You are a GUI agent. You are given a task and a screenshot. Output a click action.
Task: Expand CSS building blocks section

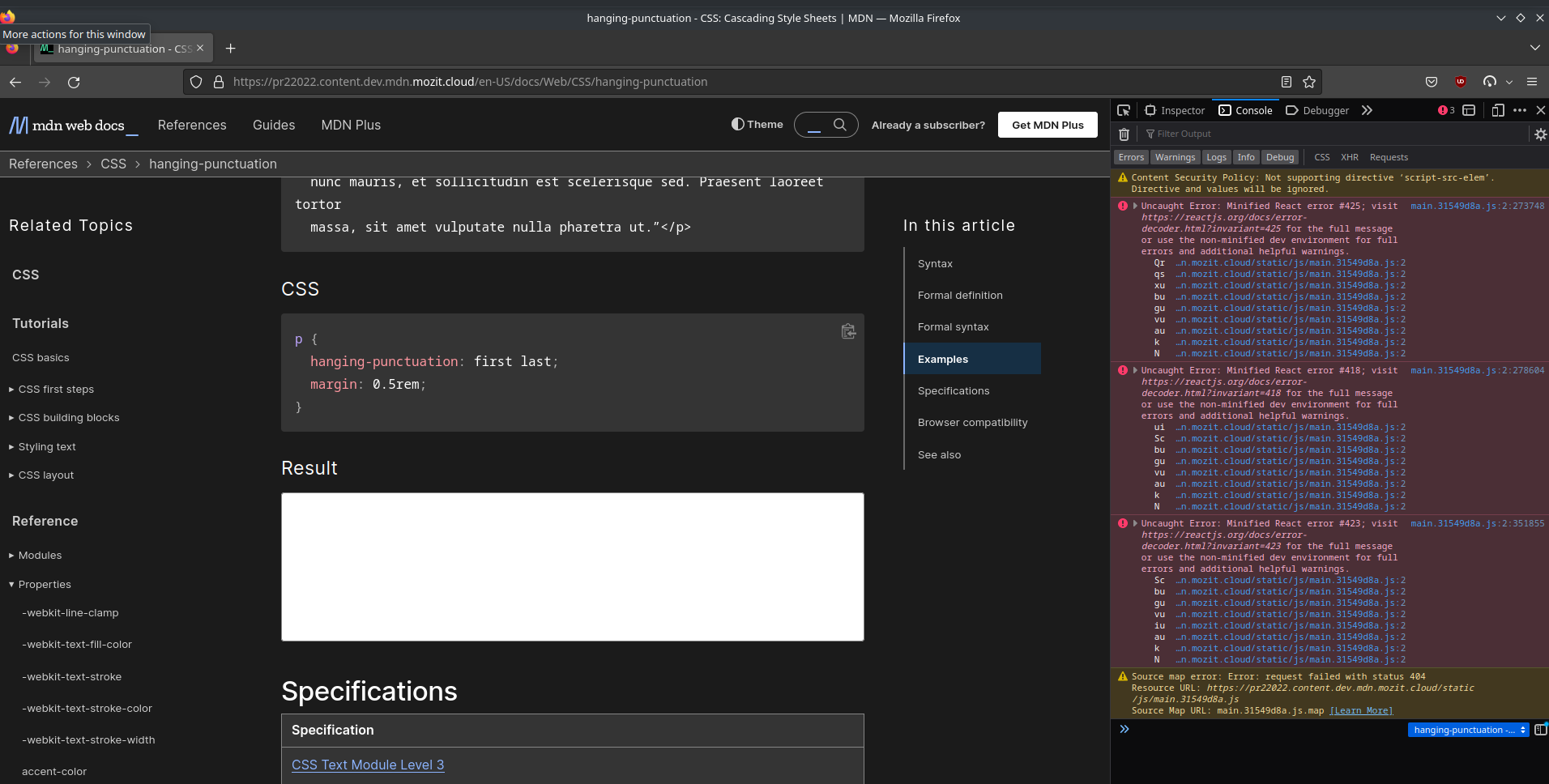65,418
